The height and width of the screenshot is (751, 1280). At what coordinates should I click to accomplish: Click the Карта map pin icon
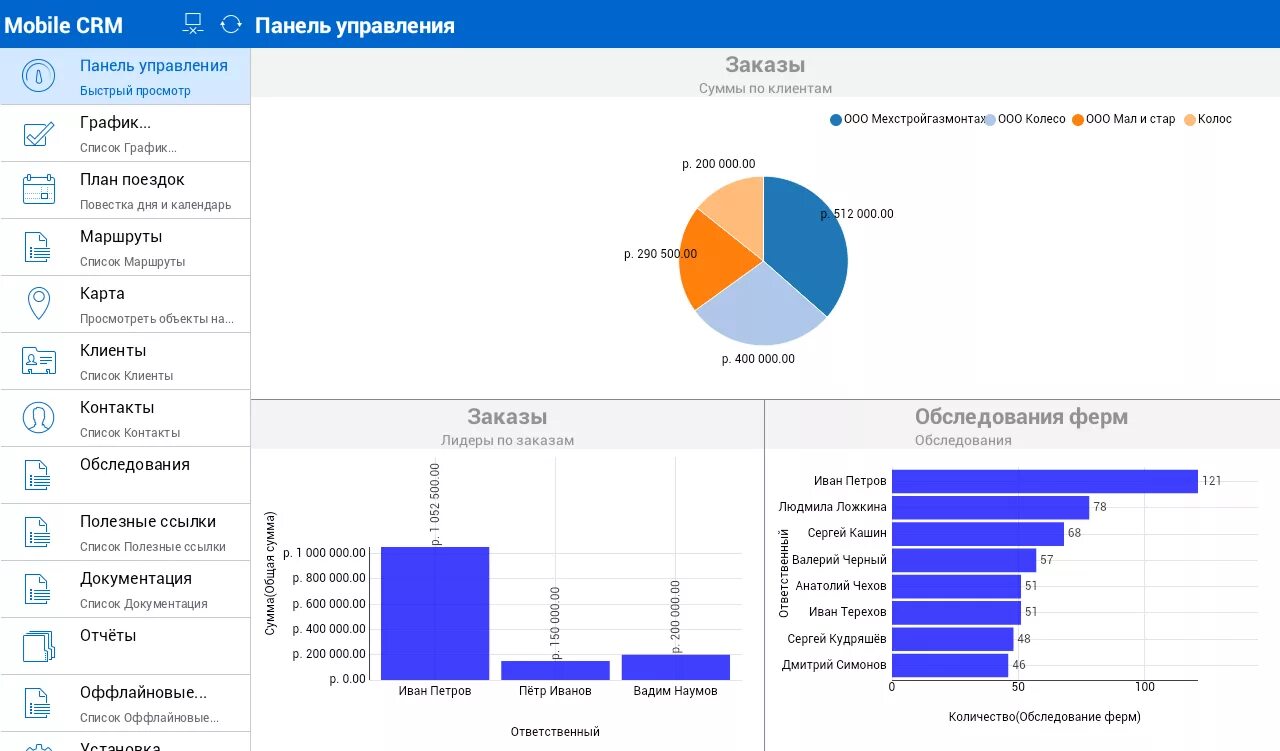point(39,304)
